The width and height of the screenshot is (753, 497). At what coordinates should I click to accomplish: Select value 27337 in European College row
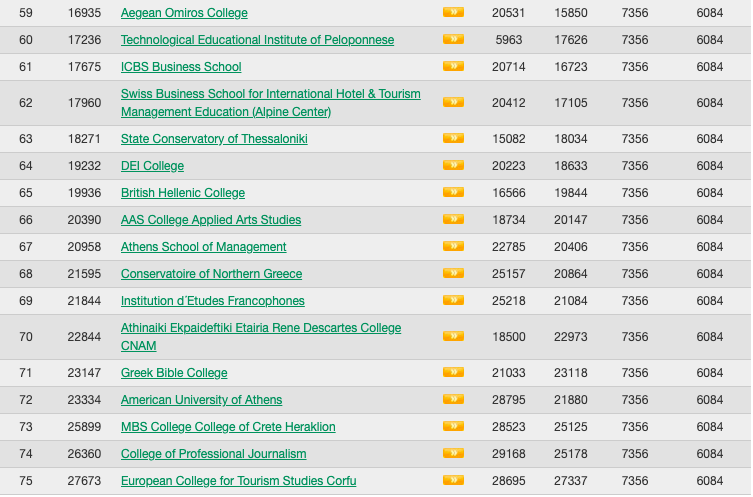pos(571,481)
